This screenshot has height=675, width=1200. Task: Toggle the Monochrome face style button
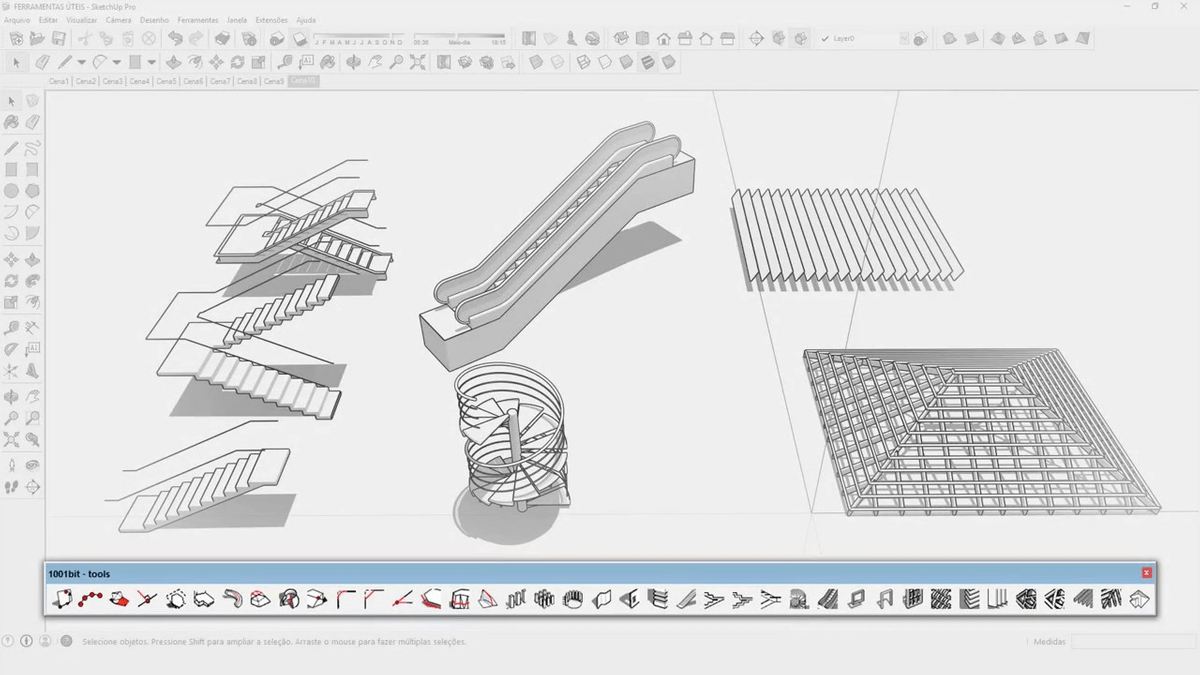(x=669, y=62)
